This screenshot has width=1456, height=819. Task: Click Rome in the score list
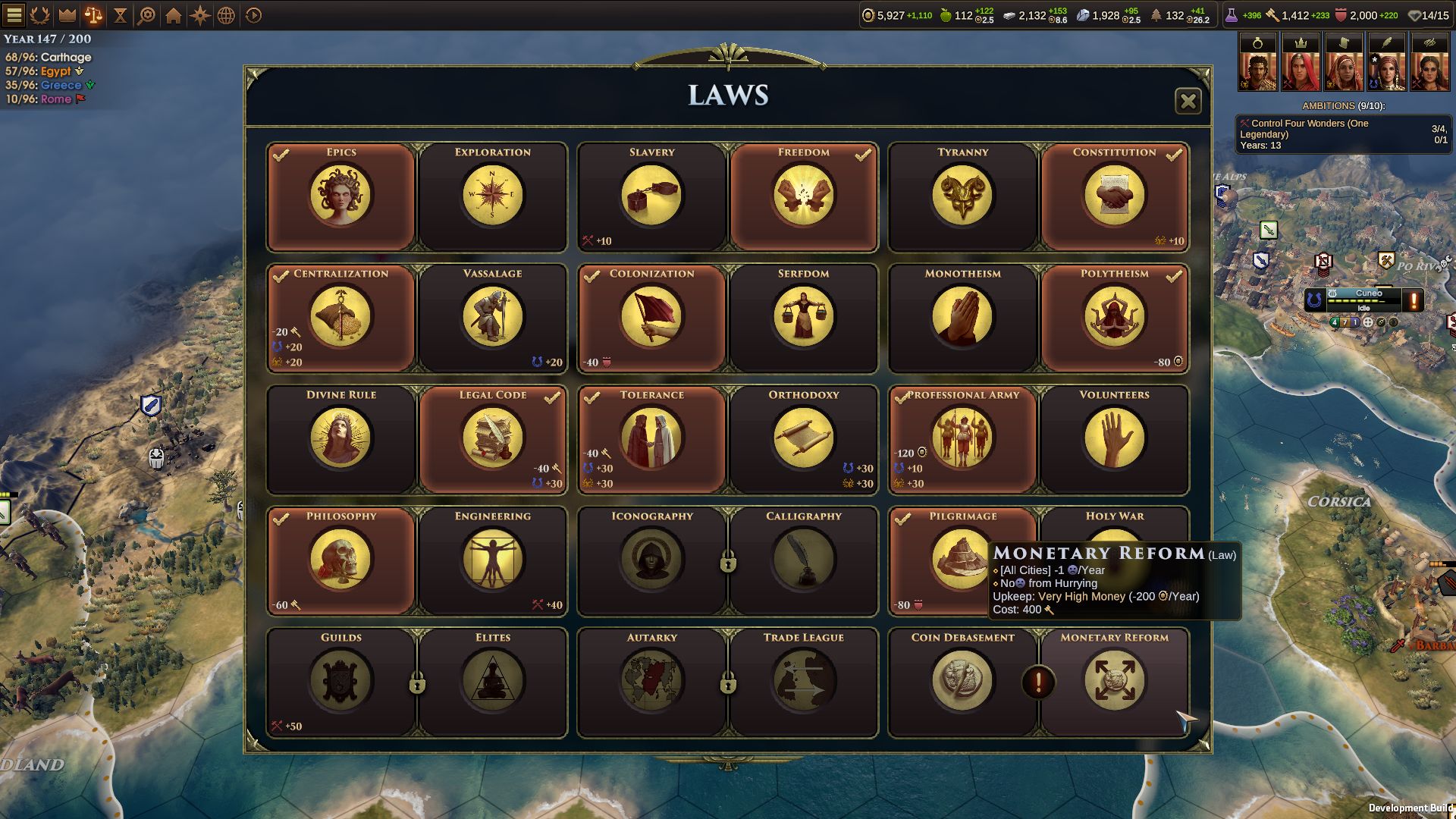coord(55,99)
